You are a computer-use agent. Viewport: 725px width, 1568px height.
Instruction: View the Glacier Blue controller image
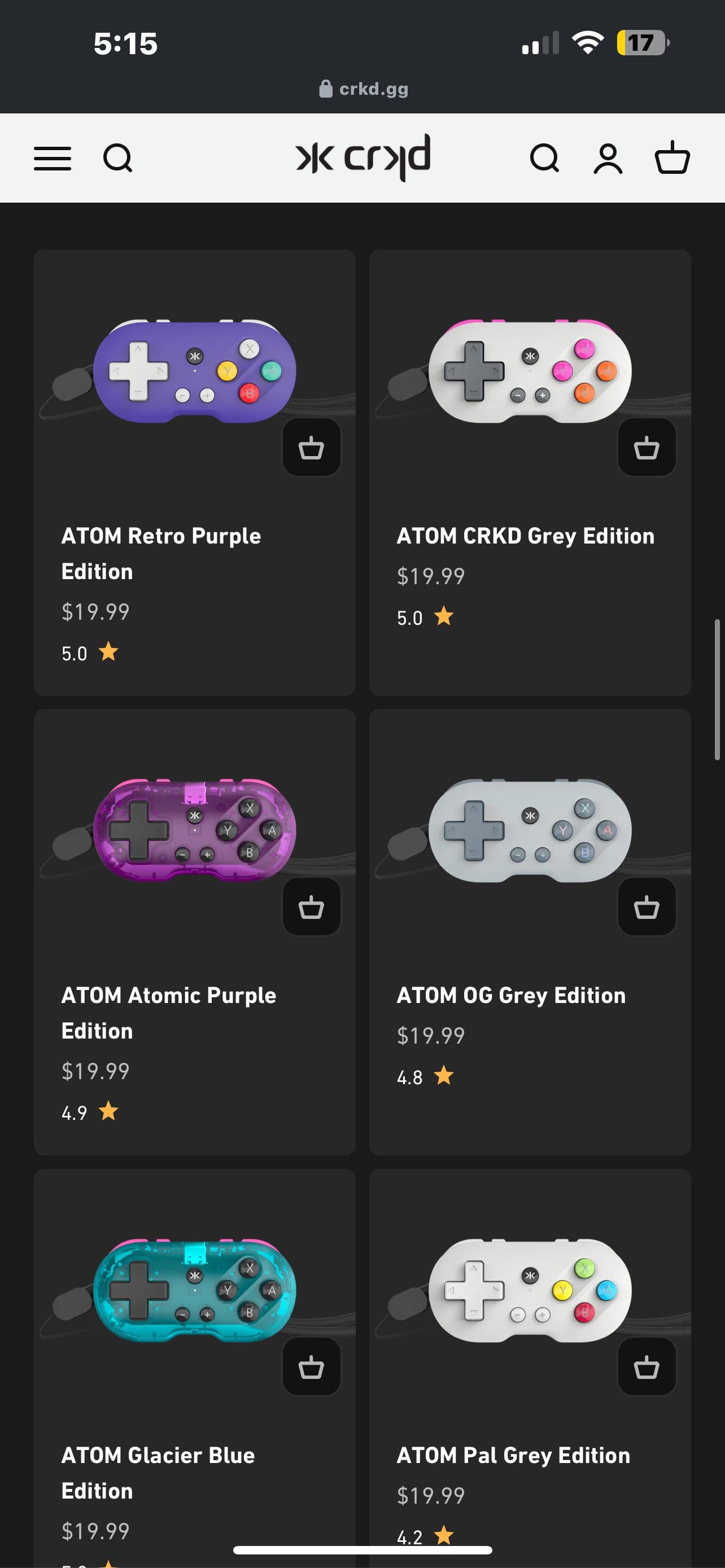point(195,1289)
